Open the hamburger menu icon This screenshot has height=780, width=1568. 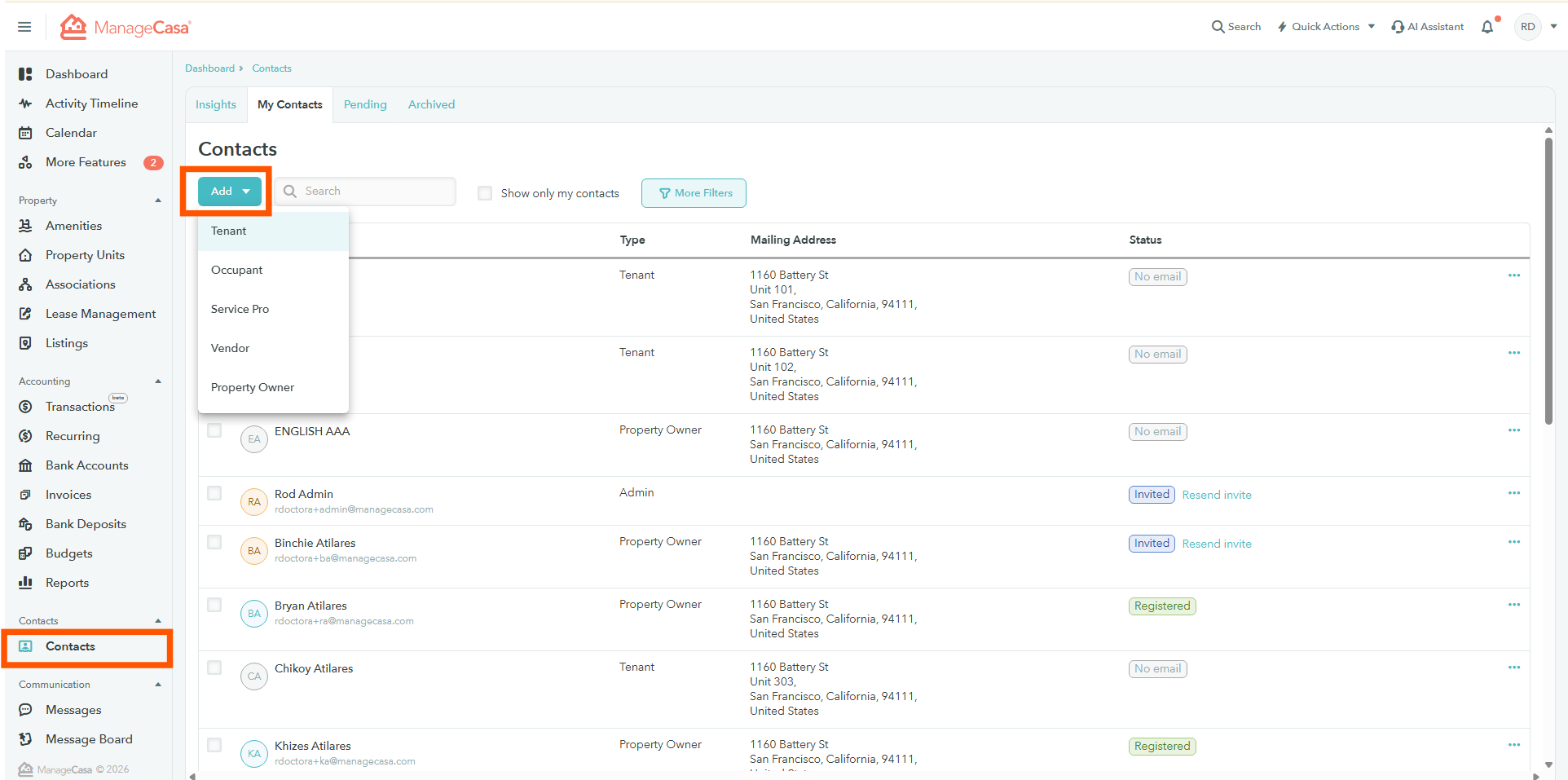click(x=24, y=27)
